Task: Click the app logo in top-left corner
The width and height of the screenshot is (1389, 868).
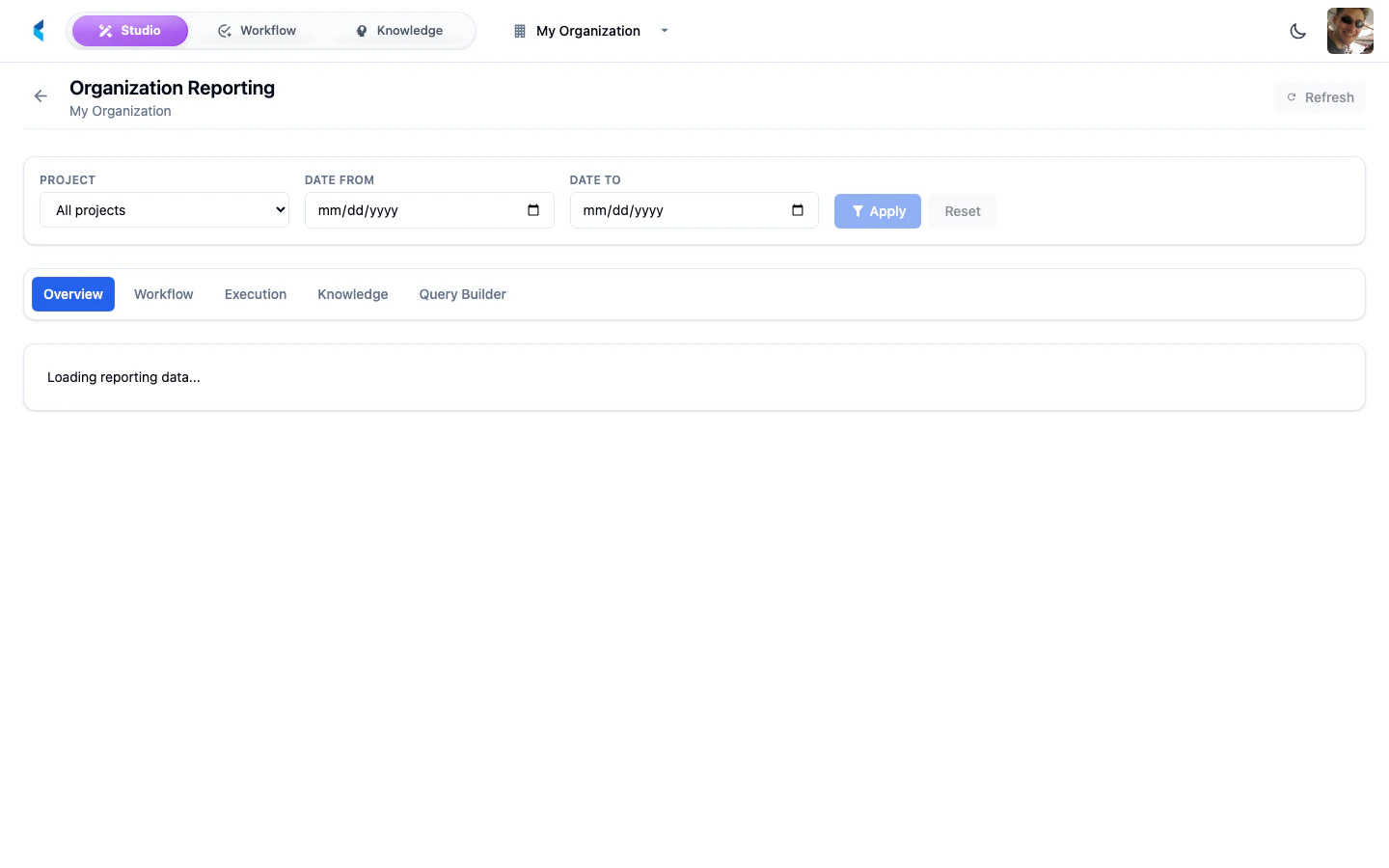Action: tap(38, 30)
